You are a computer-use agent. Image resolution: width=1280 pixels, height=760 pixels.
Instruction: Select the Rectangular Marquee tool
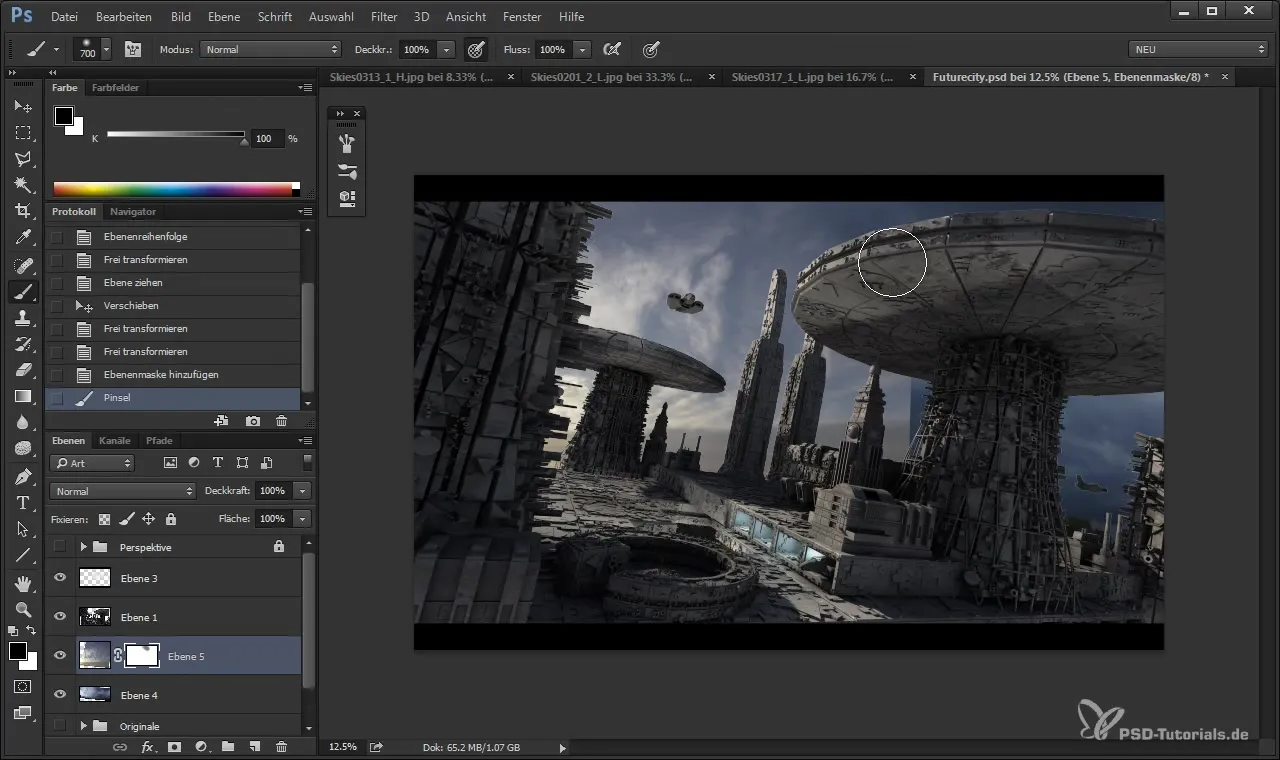[23, 132]
